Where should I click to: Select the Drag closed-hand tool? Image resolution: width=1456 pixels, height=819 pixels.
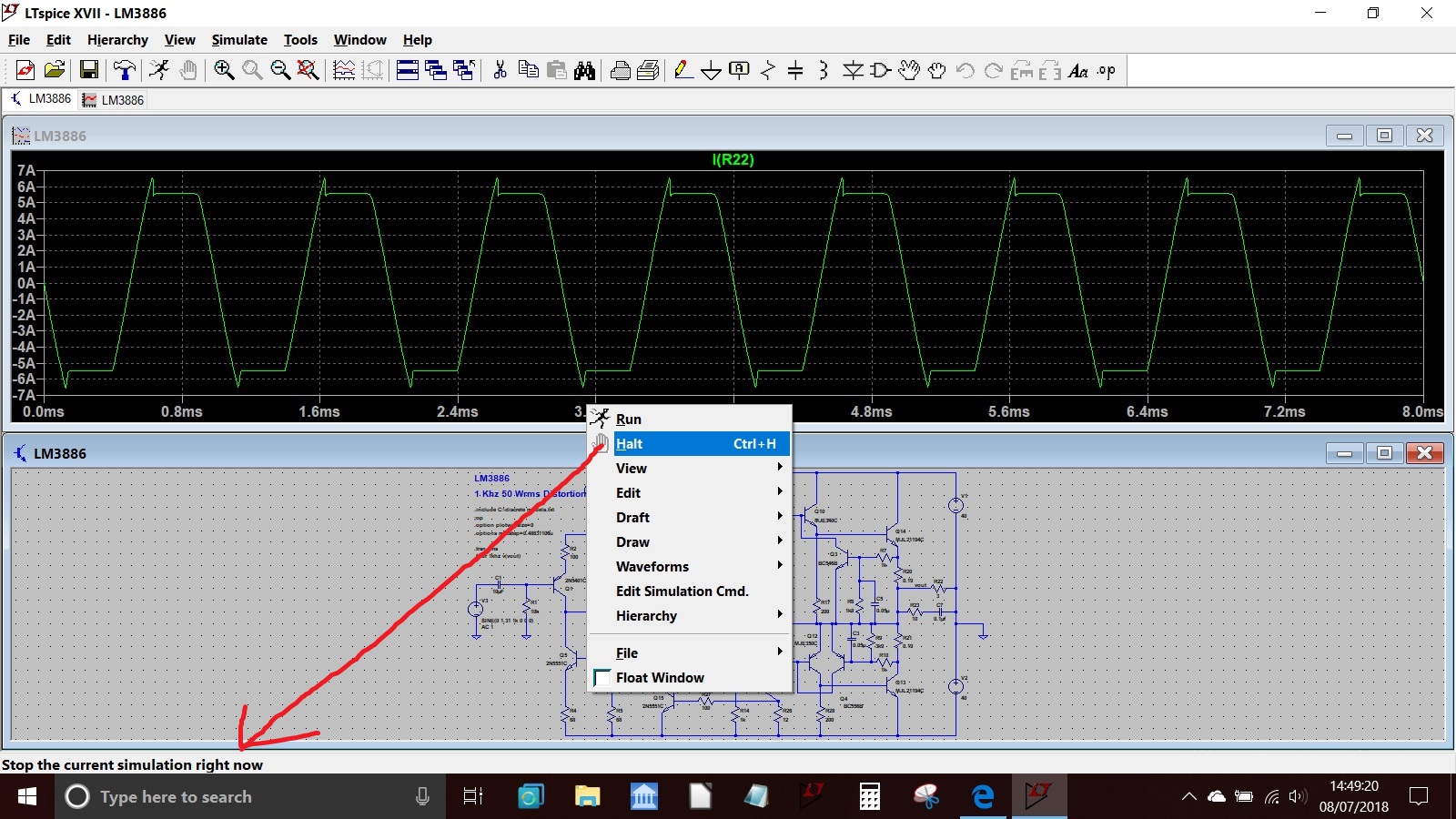(937, 70)
